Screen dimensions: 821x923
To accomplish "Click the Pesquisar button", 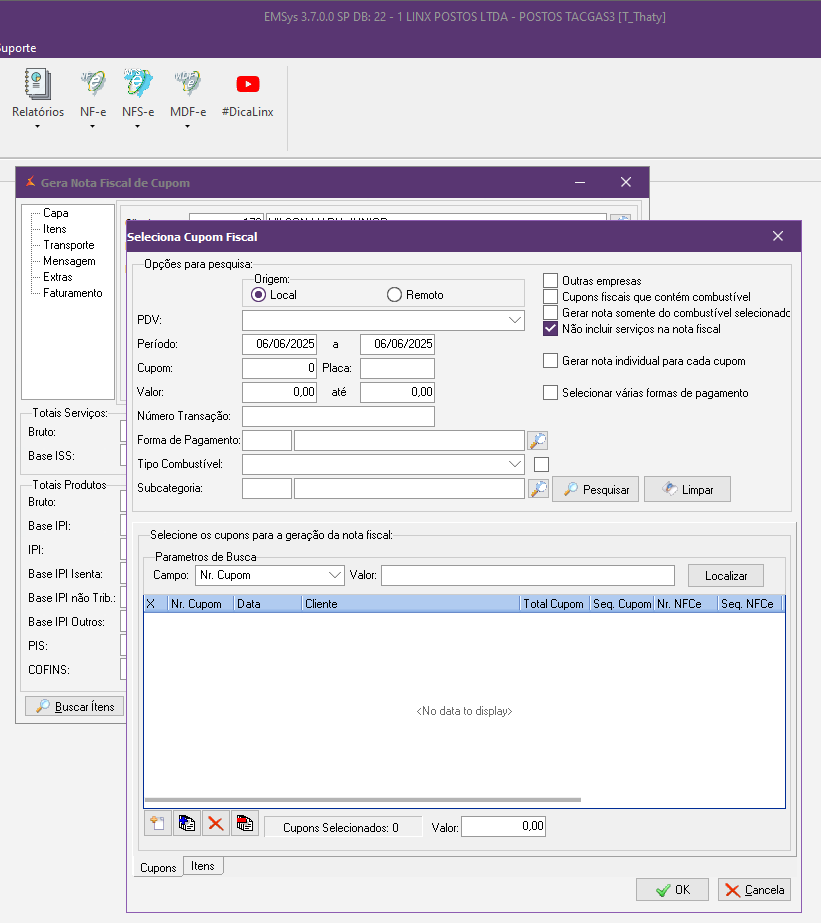I will click(595, 490).
